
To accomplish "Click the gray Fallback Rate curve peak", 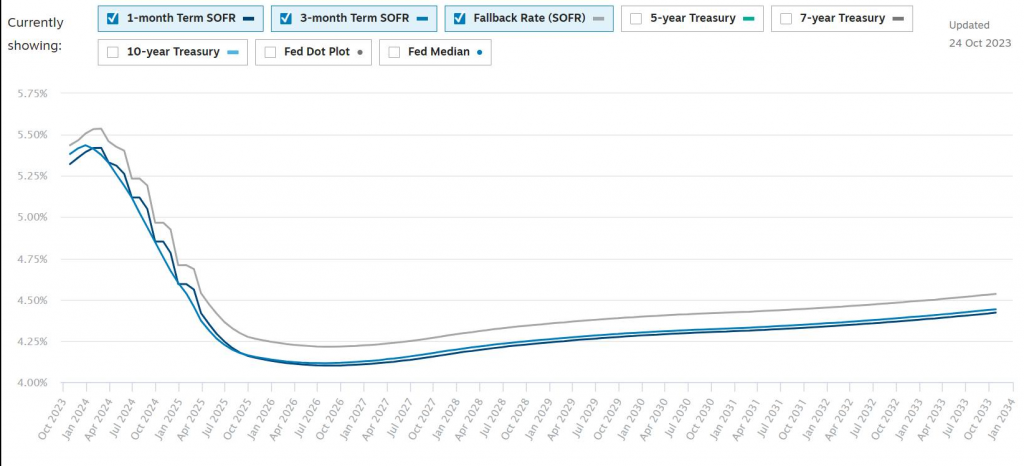I will pyautogui.click(x=97, y=128).
